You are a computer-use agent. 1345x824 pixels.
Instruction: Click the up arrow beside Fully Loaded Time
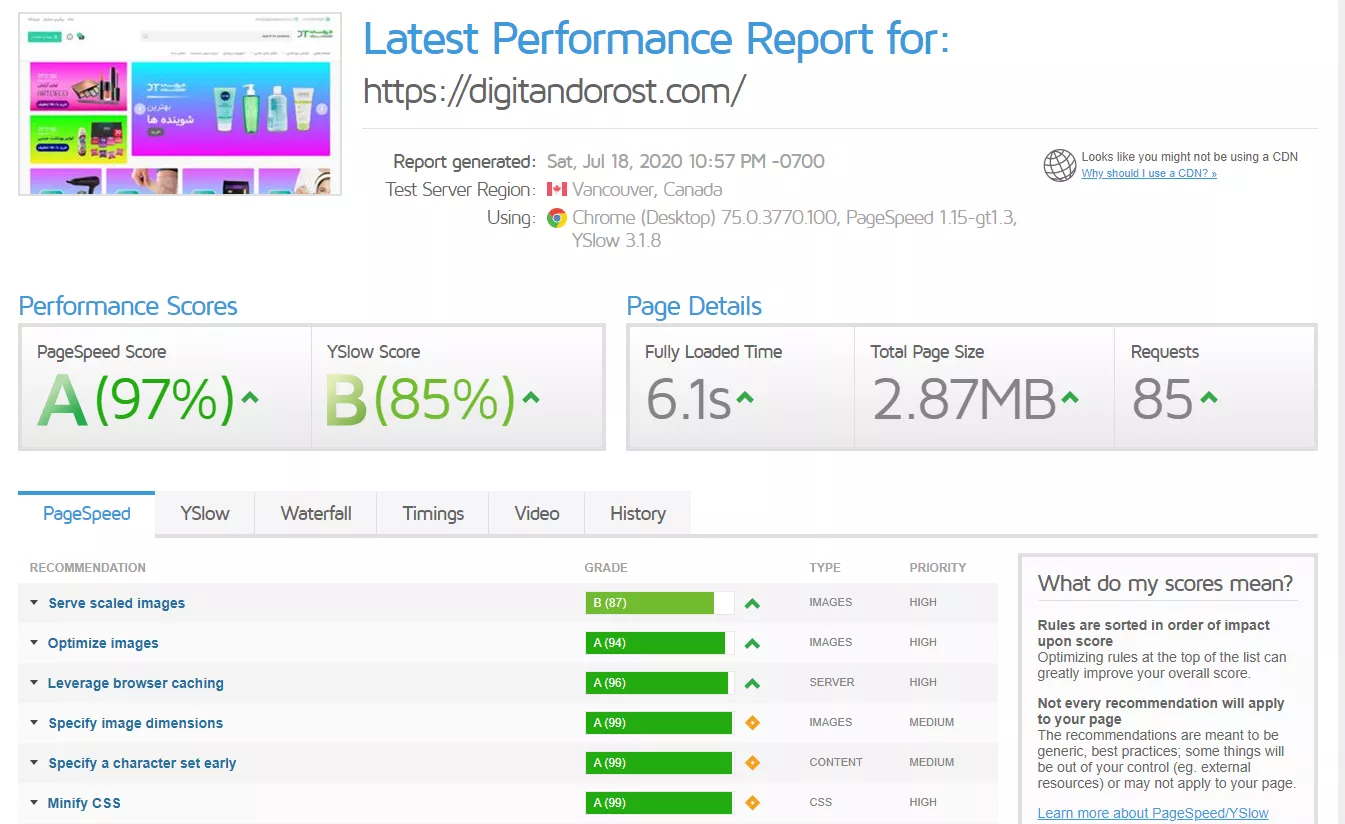point(744,398)
